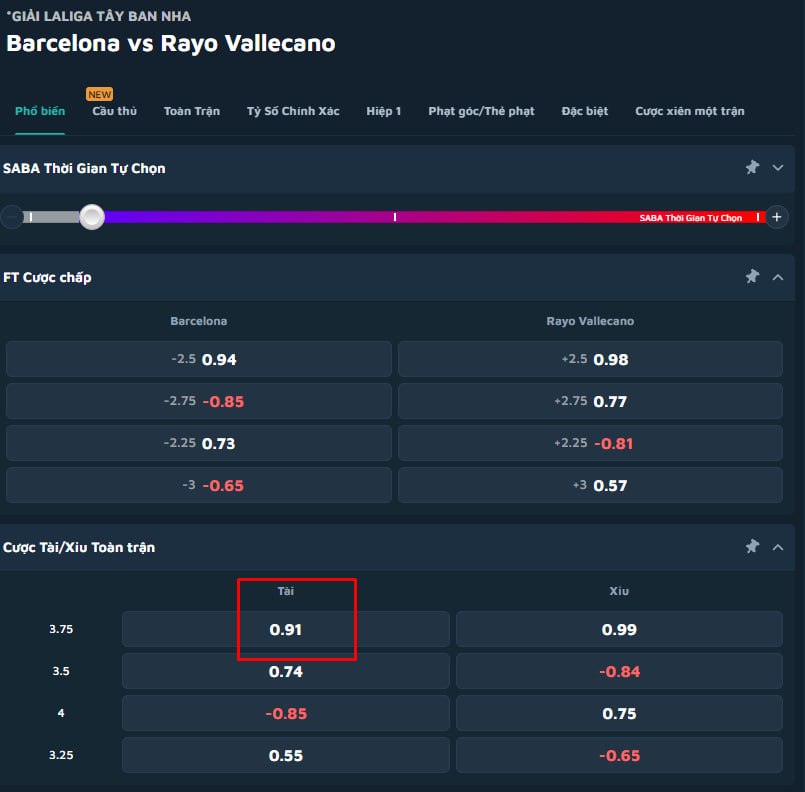Image resolution: width=805 pixels, height=792 pixels.
Task: Collapse the Cược Tài/Xỉu Toàn trận panel
Action: pyautogui.click(x=778, y=547)
